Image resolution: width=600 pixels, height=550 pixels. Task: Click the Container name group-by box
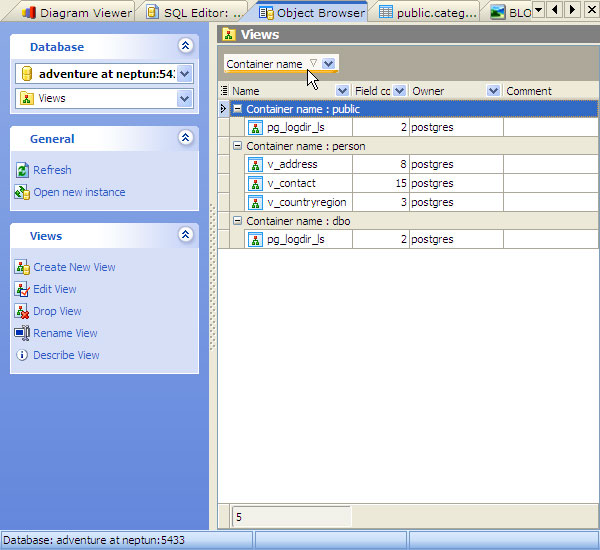coord(281,64)
